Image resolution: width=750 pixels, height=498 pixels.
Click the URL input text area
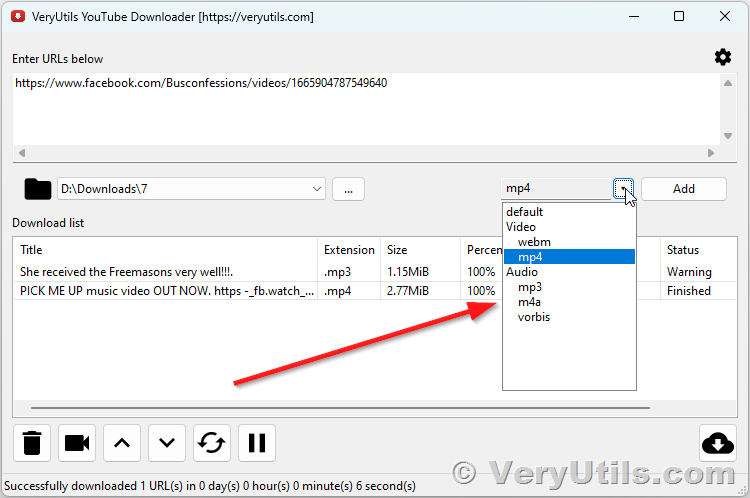point(366,109)
